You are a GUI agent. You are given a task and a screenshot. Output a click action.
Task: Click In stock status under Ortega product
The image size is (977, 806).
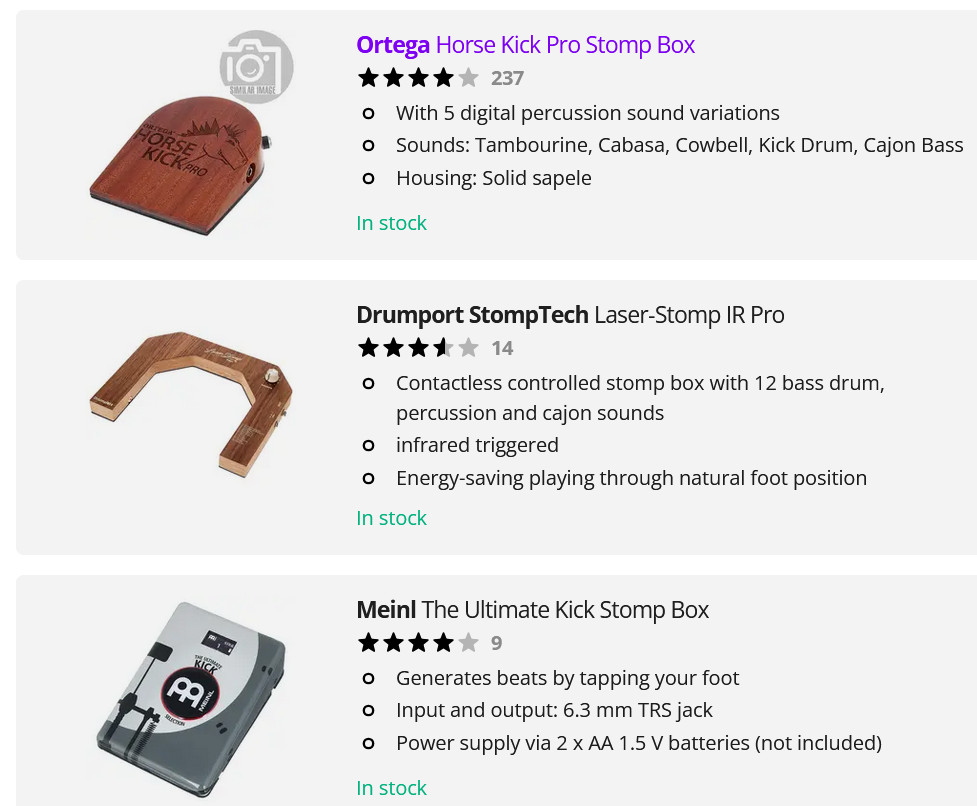(391, 223)
